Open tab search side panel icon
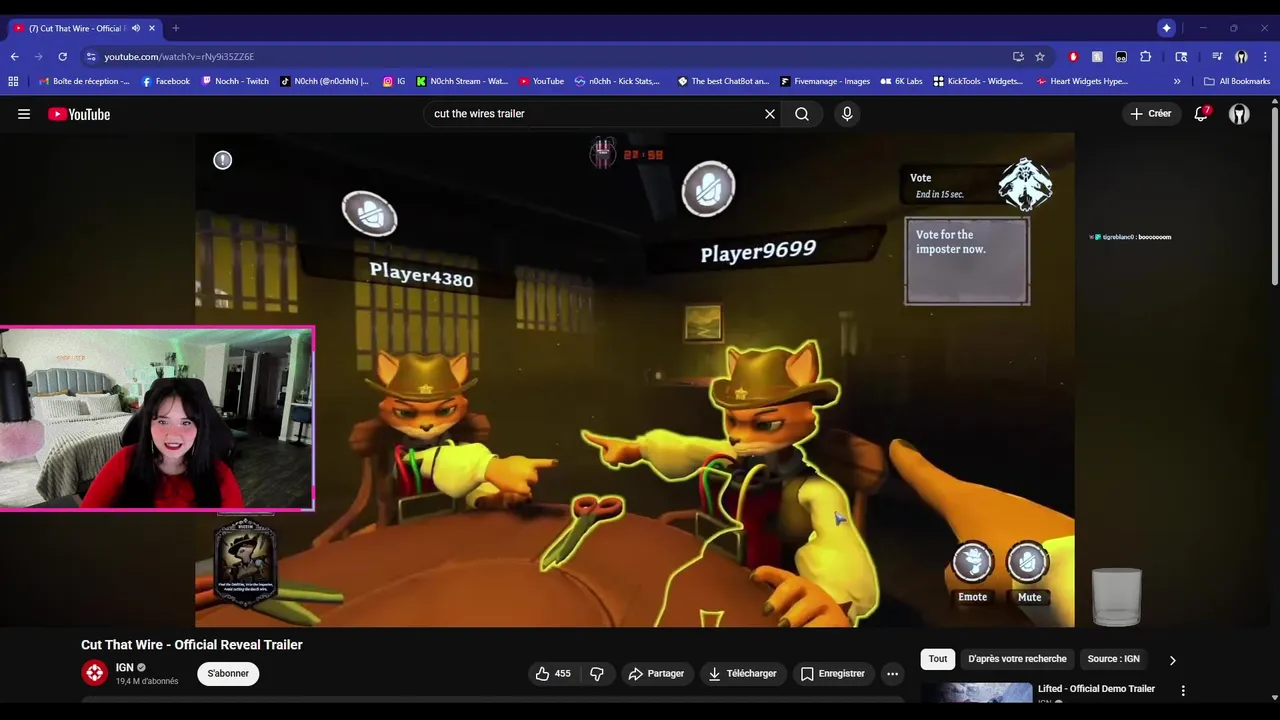 pyautogui.click(x=1181, y=57)
